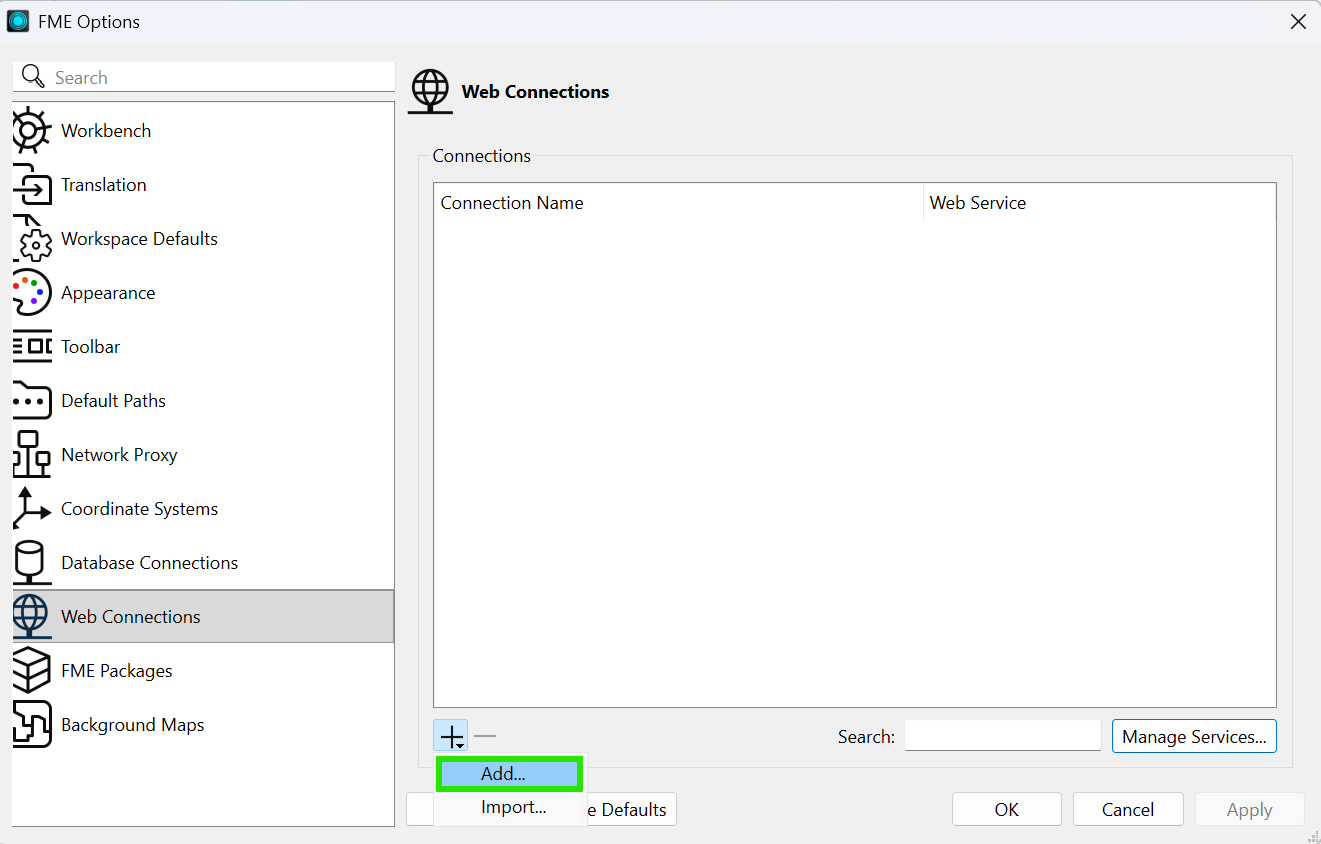Select FME Packages entry
This screenshot has height=844, width=1321.
[x=203, y=671]
